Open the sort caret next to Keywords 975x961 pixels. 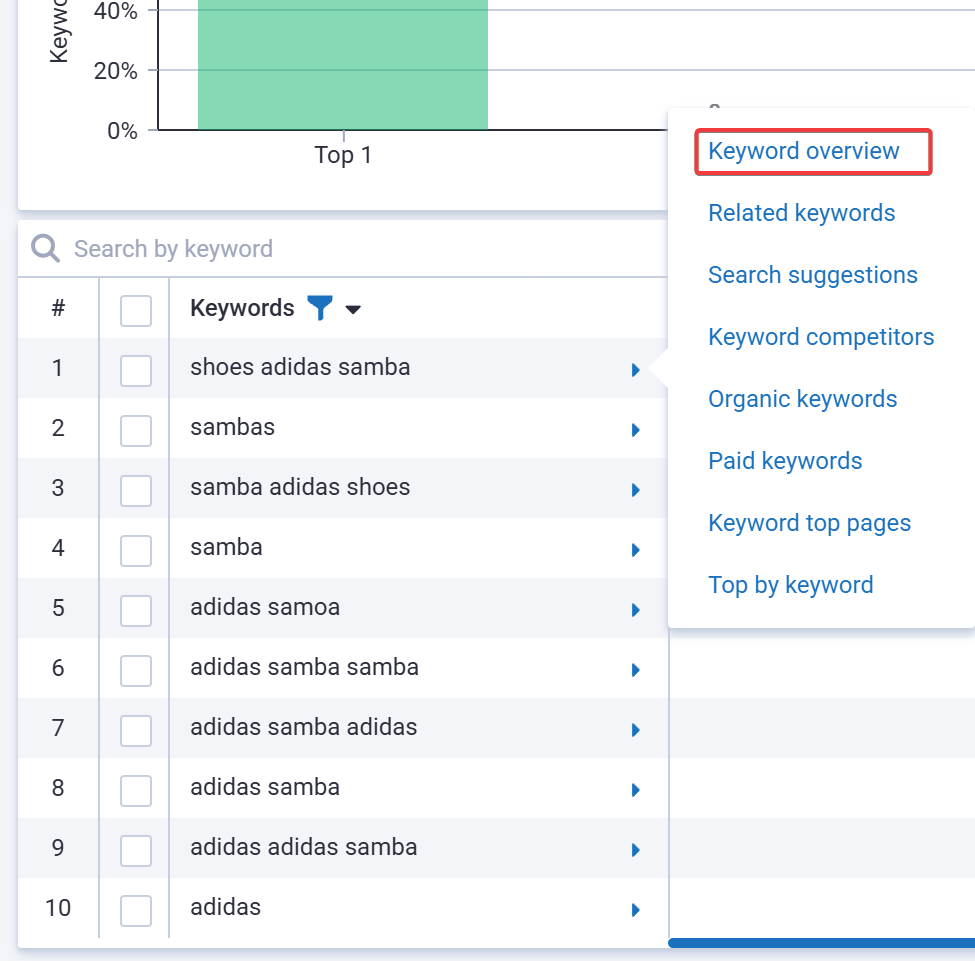(x=352, y=310)
